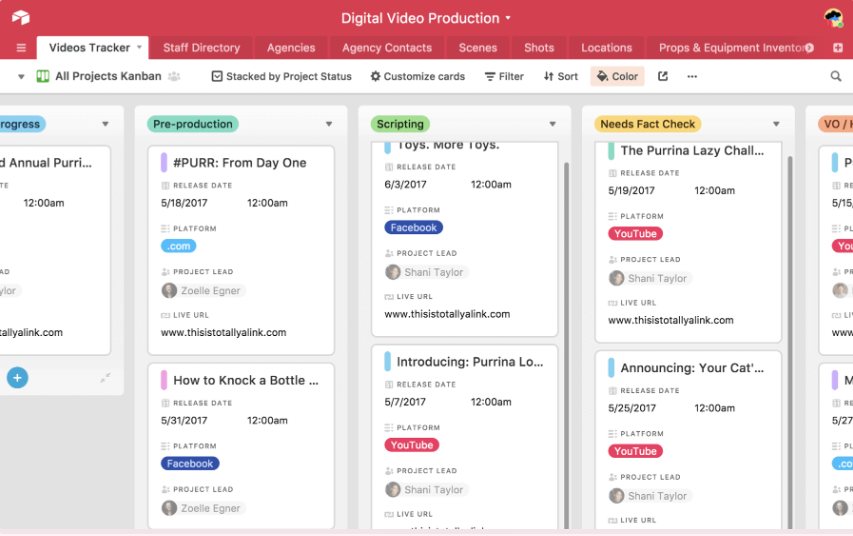Screen dimensions: 853x536
Task: Click Live URL on #PURR: From Day One card
Action: pyautogui.click(x=224, y=332)
